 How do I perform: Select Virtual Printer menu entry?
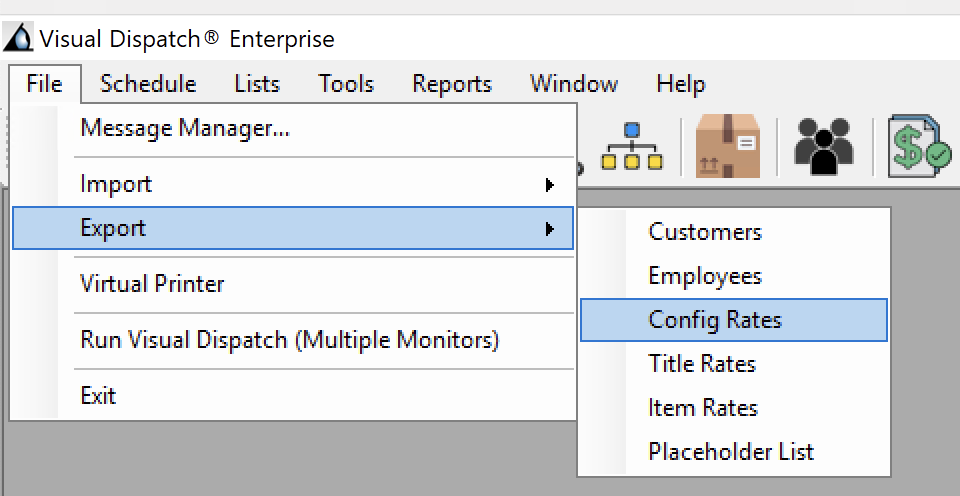(293, 284)
